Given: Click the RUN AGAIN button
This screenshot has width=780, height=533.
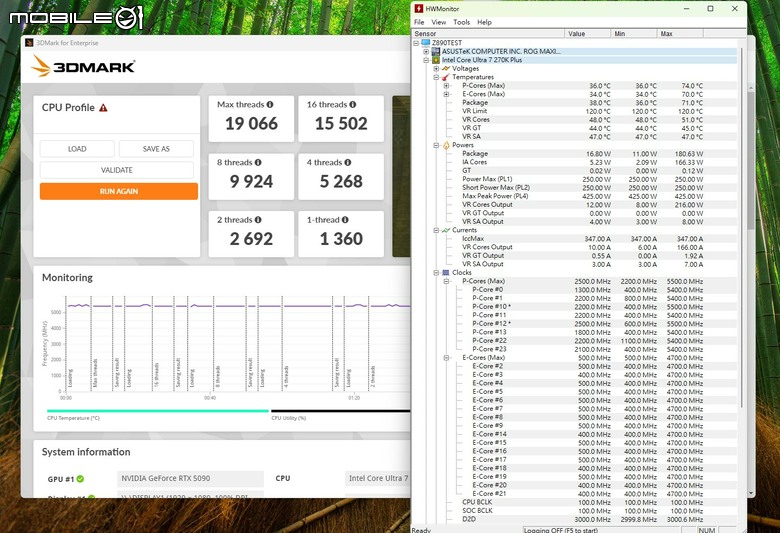Looking at the screenshot, I should pyautogui.click(x=119, y=191).
